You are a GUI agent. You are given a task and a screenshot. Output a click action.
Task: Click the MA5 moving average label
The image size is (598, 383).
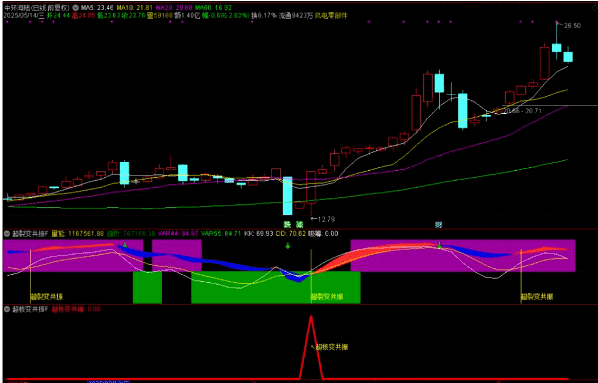click(97, 8)
